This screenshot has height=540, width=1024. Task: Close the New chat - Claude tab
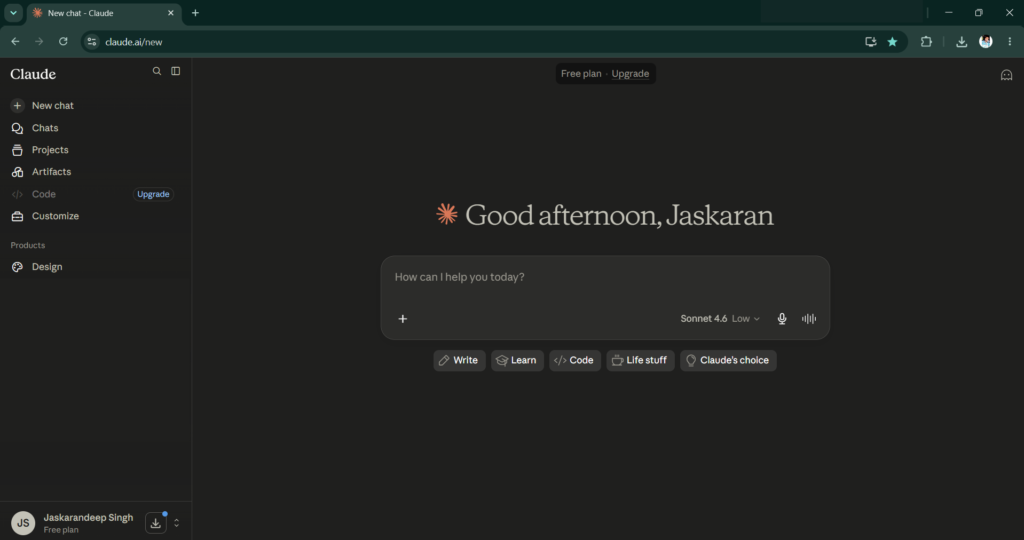(x=170, y=13)
